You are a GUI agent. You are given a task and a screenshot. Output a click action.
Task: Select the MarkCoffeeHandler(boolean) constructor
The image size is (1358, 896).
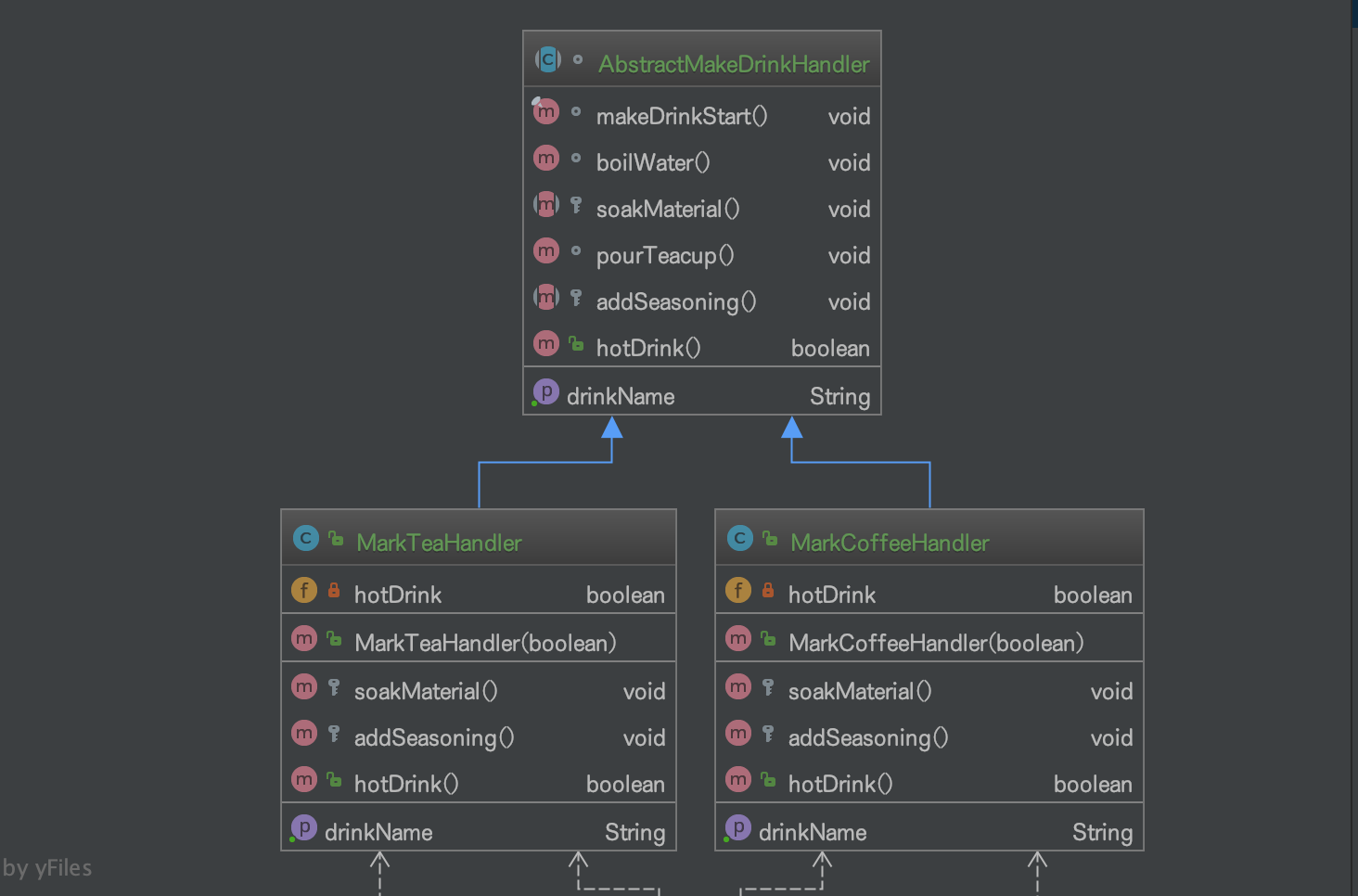tap(936, 643)
